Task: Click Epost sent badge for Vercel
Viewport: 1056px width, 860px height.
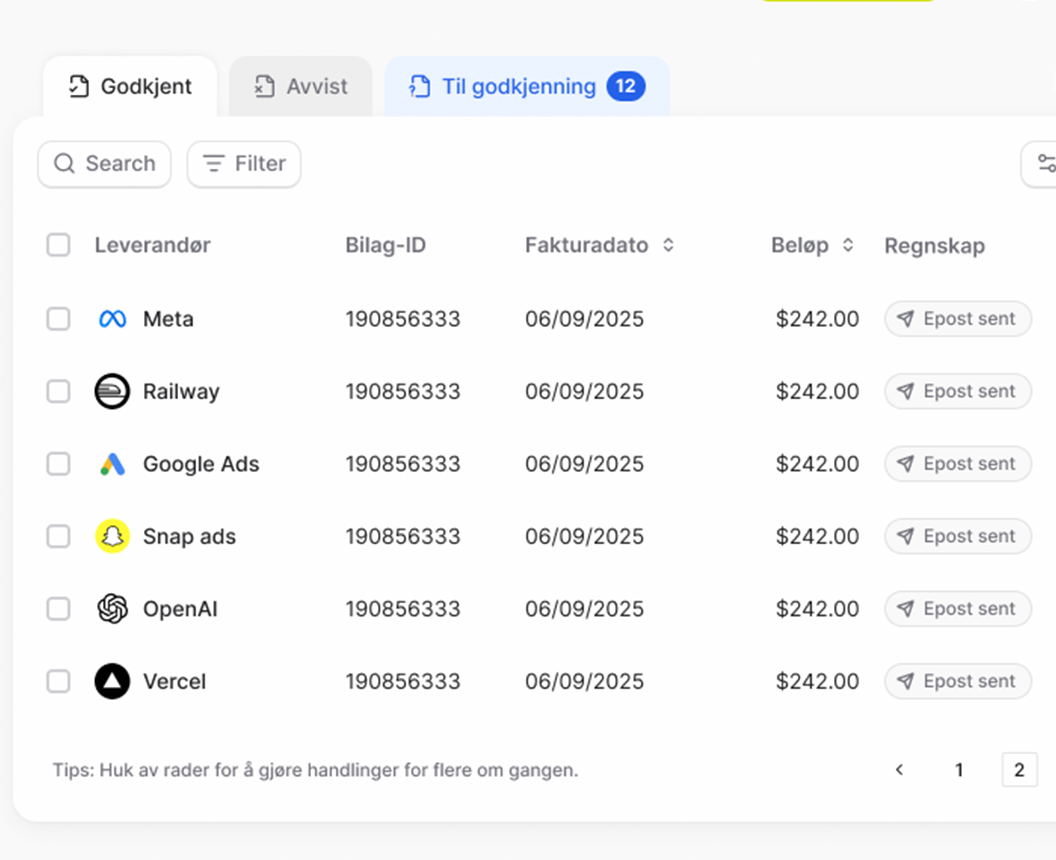Action: (957, 682)
